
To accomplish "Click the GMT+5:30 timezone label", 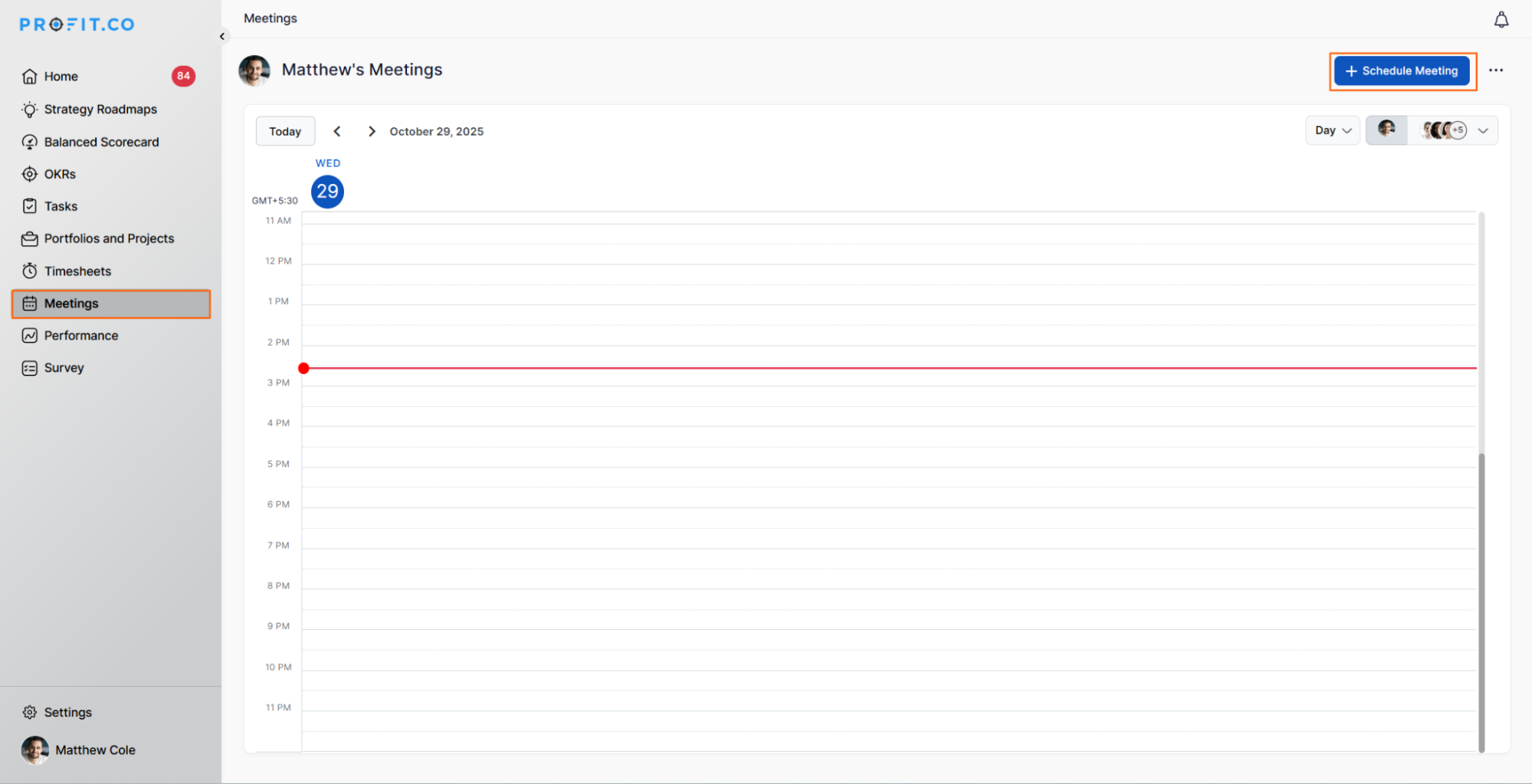I will point(275,201).
